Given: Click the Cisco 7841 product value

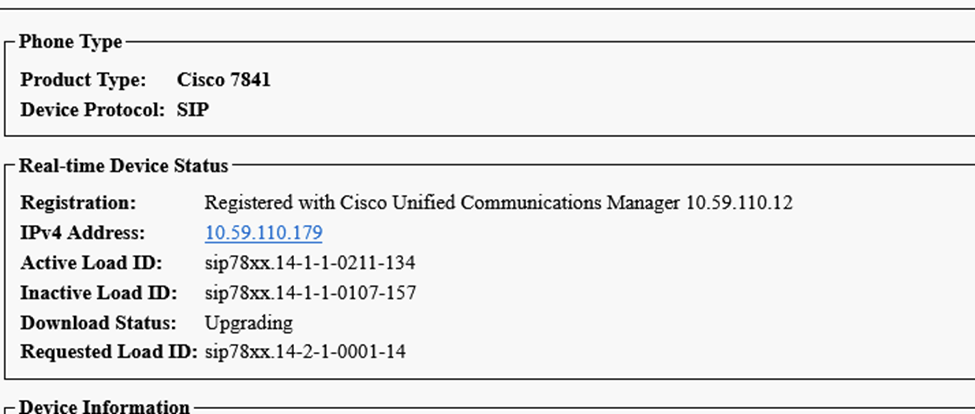Looking at the screenshot, I should pos(223,80).
